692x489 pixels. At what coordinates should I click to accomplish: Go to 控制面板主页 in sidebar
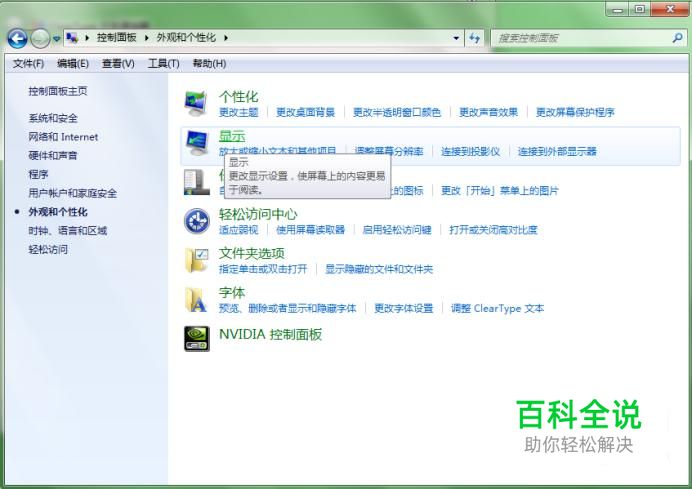(58, 91)
